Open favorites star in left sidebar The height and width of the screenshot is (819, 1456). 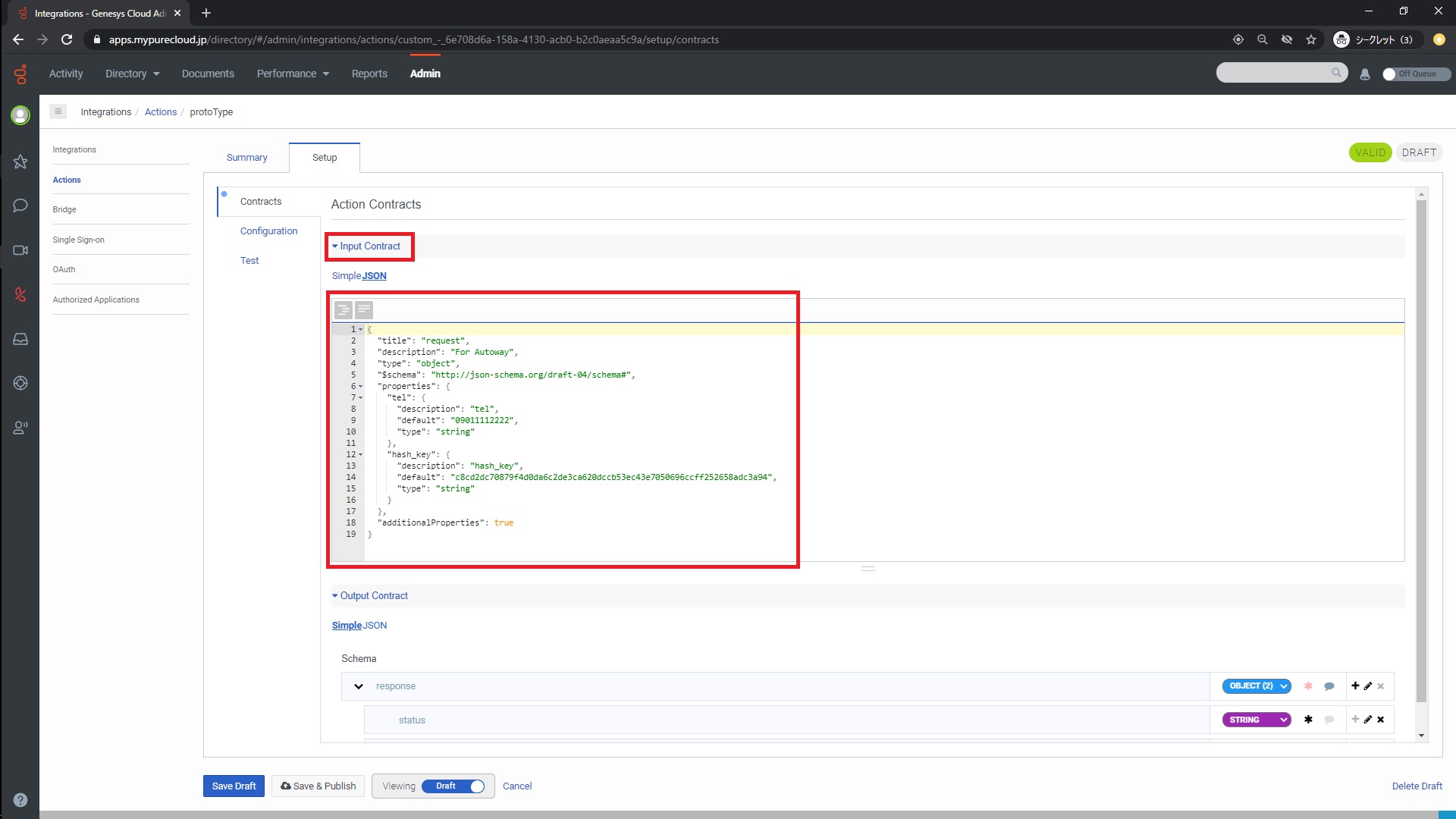20,162
